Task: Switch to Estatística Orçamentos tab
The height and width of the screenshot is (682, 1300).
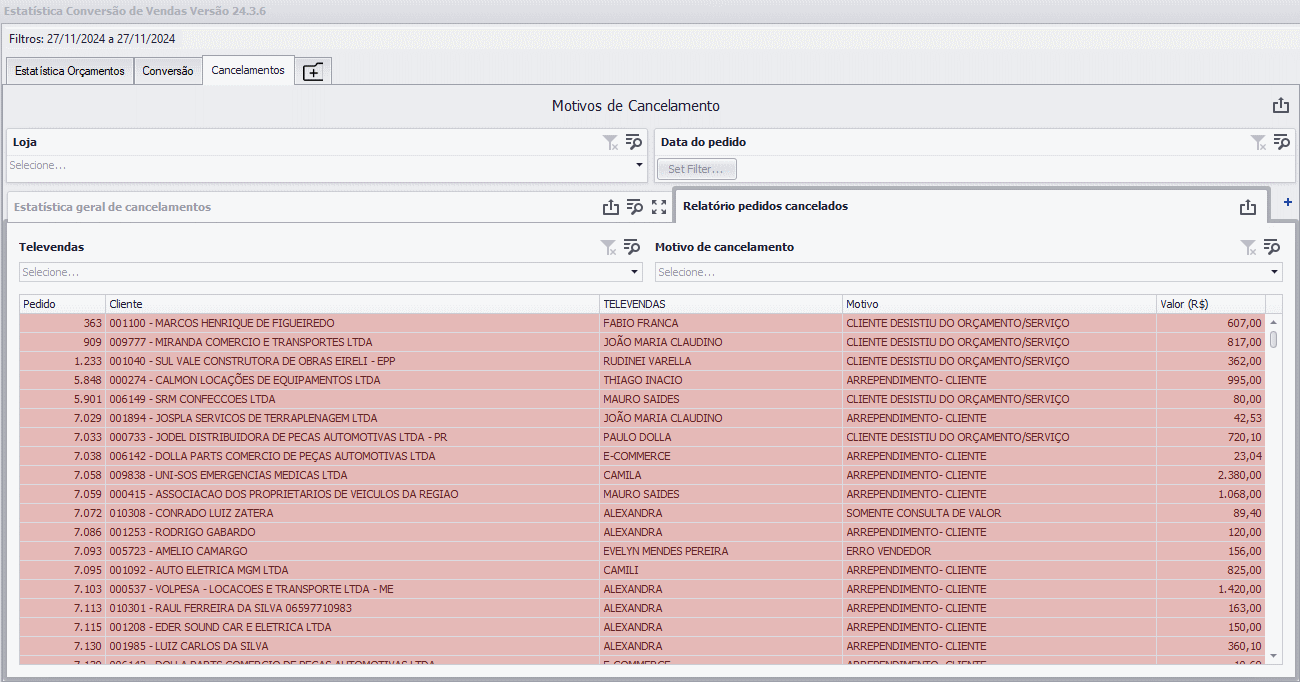Action: 70,72
